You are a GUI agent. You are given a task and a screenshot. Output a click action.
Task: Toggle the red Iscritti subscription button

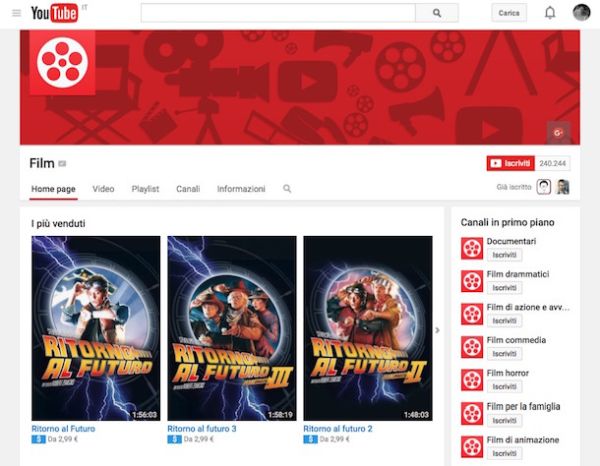[x=509, y=163]
